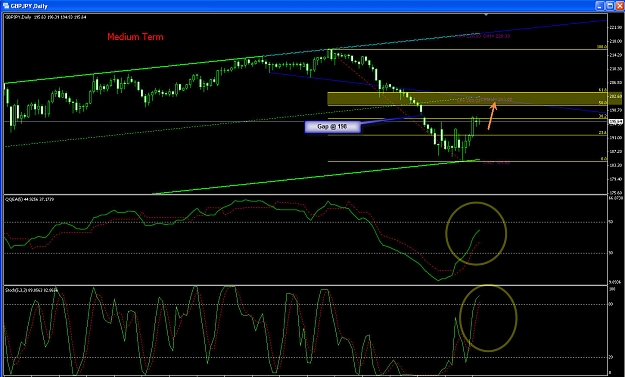Select the red 'Medium Term' text label
The width and height of the screenshot is (625, 377).
(135, 37)
